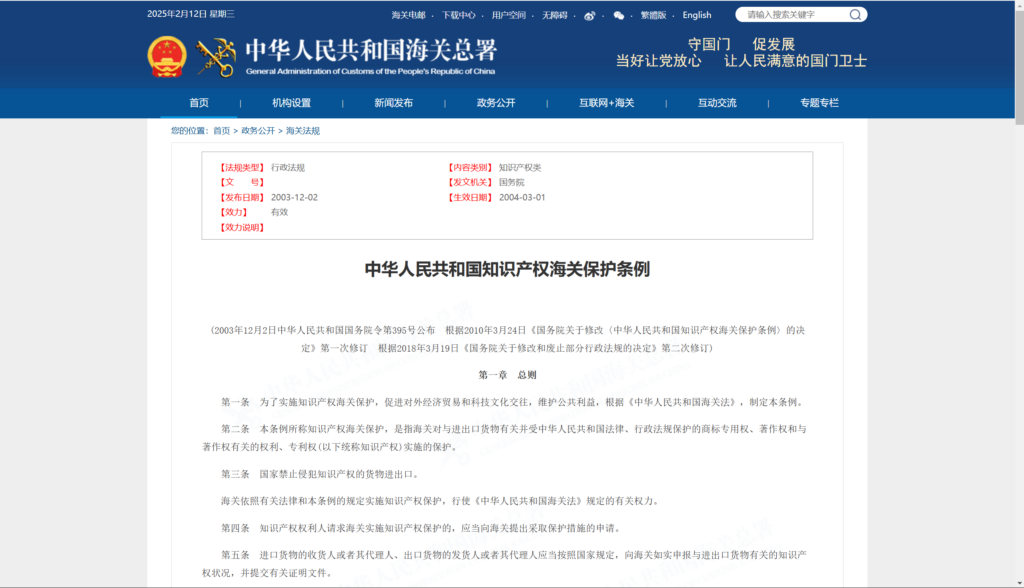Click the 【发文机关】 label
Screen dimensions: 1024x588
470,182
